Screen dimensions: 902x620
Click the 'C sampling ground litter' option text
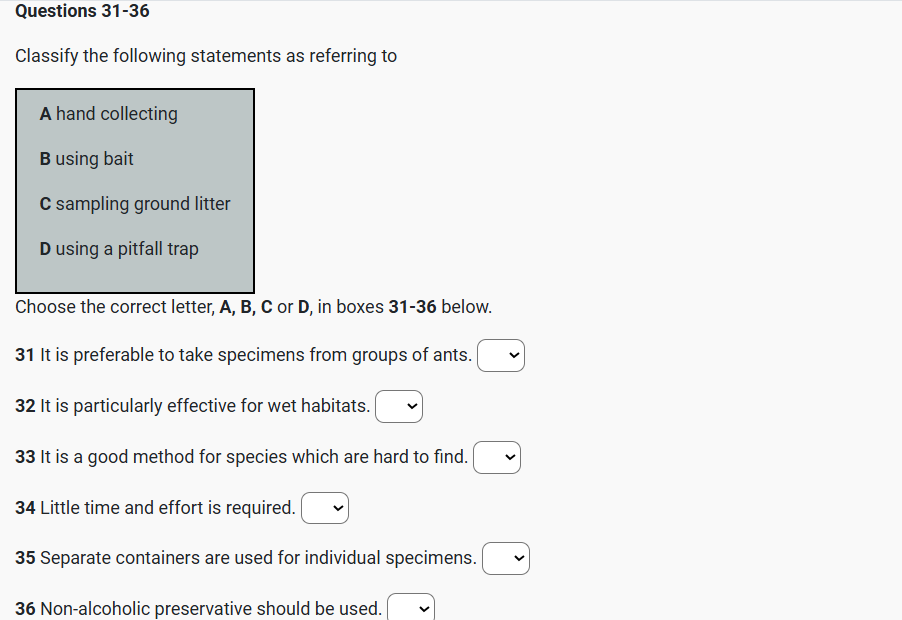click(x=135, y=204)
